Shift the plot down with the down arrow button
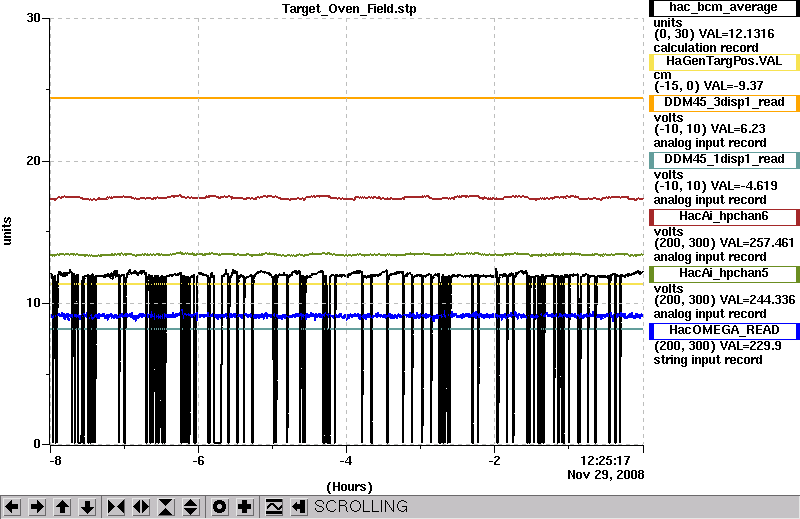 click(87, 507)
